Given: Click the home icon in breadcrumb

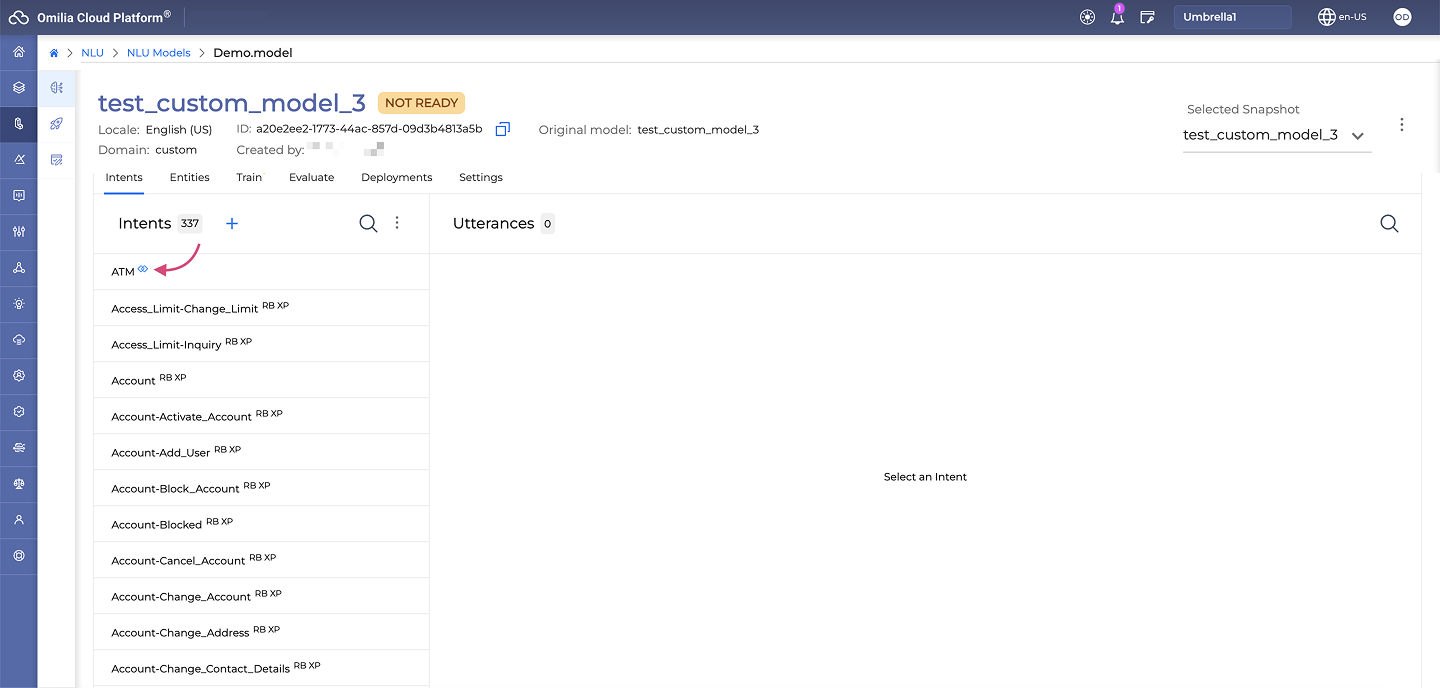Looking at the screenshot, I should click(x=54, y=53).
